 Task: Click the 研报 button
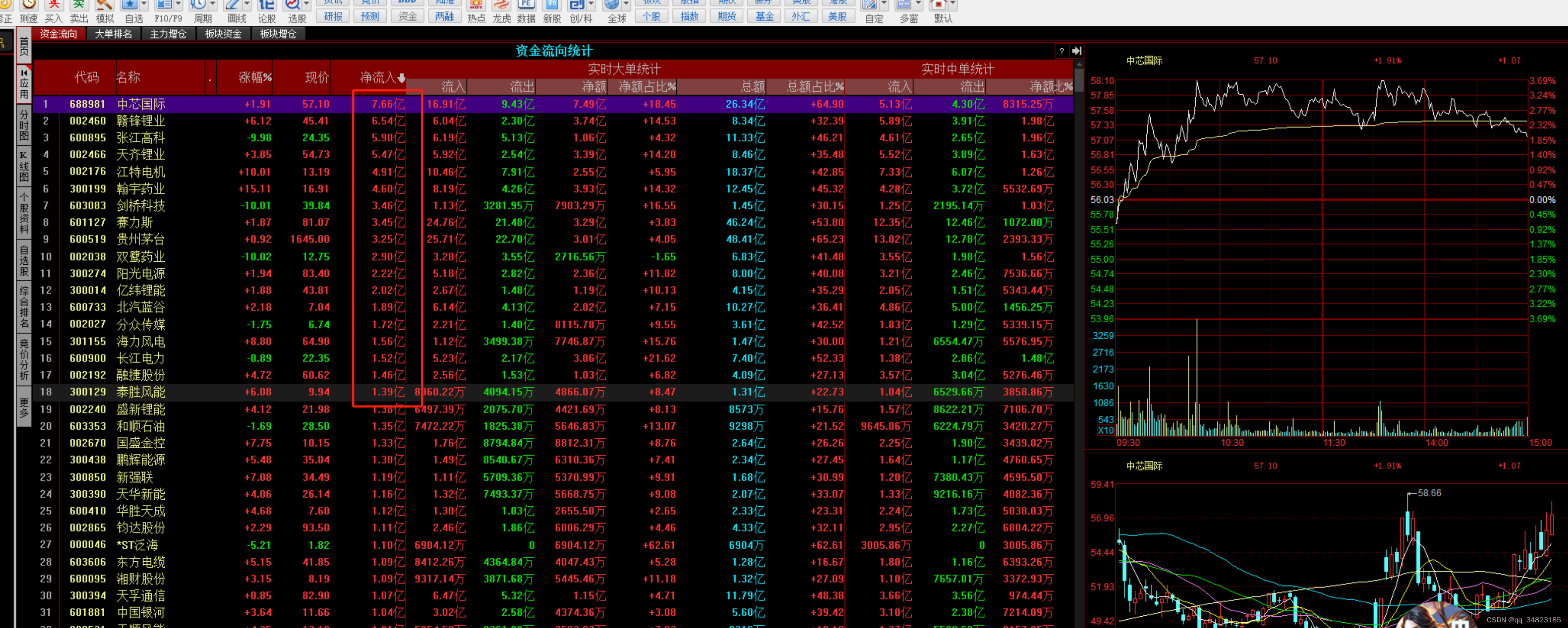tap(333, 17)
